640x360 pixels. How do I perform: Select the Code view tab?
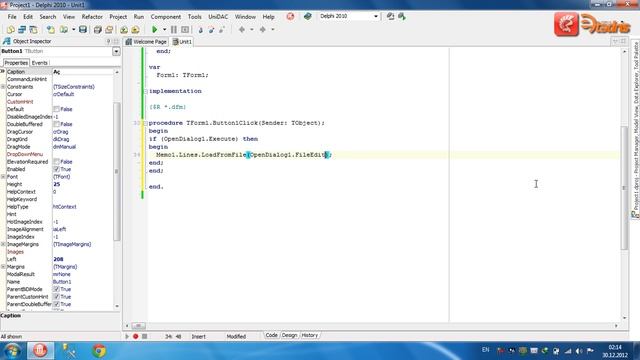pyautogui.click(x=271, y=335)
